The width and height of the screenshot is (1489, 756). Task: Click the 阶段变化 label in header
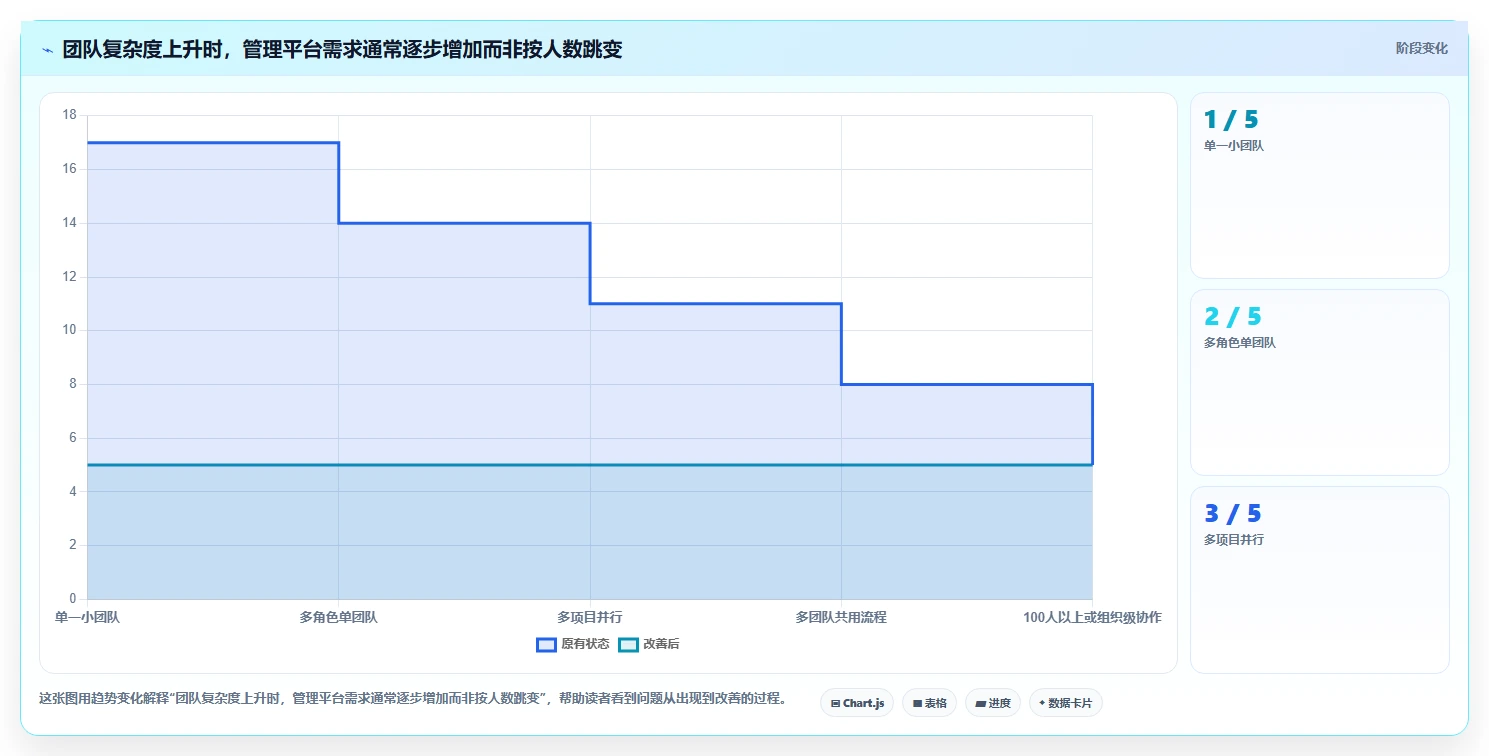click(1421, 48)
